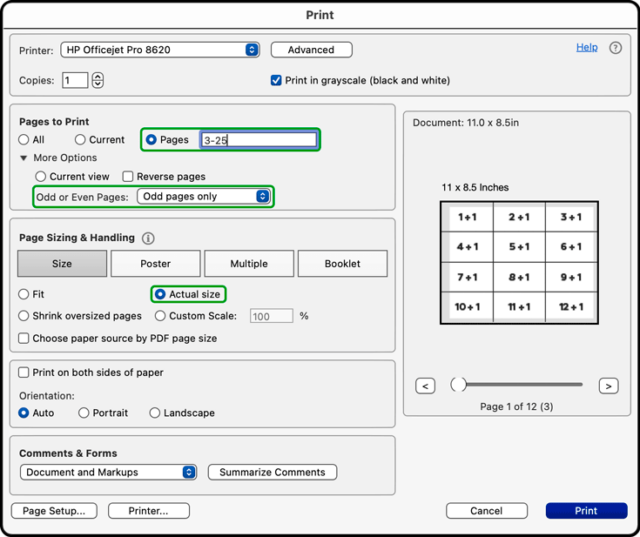Switch to the Booklet tab
Screen dimensions: 640x537
[x=342, y=264]
